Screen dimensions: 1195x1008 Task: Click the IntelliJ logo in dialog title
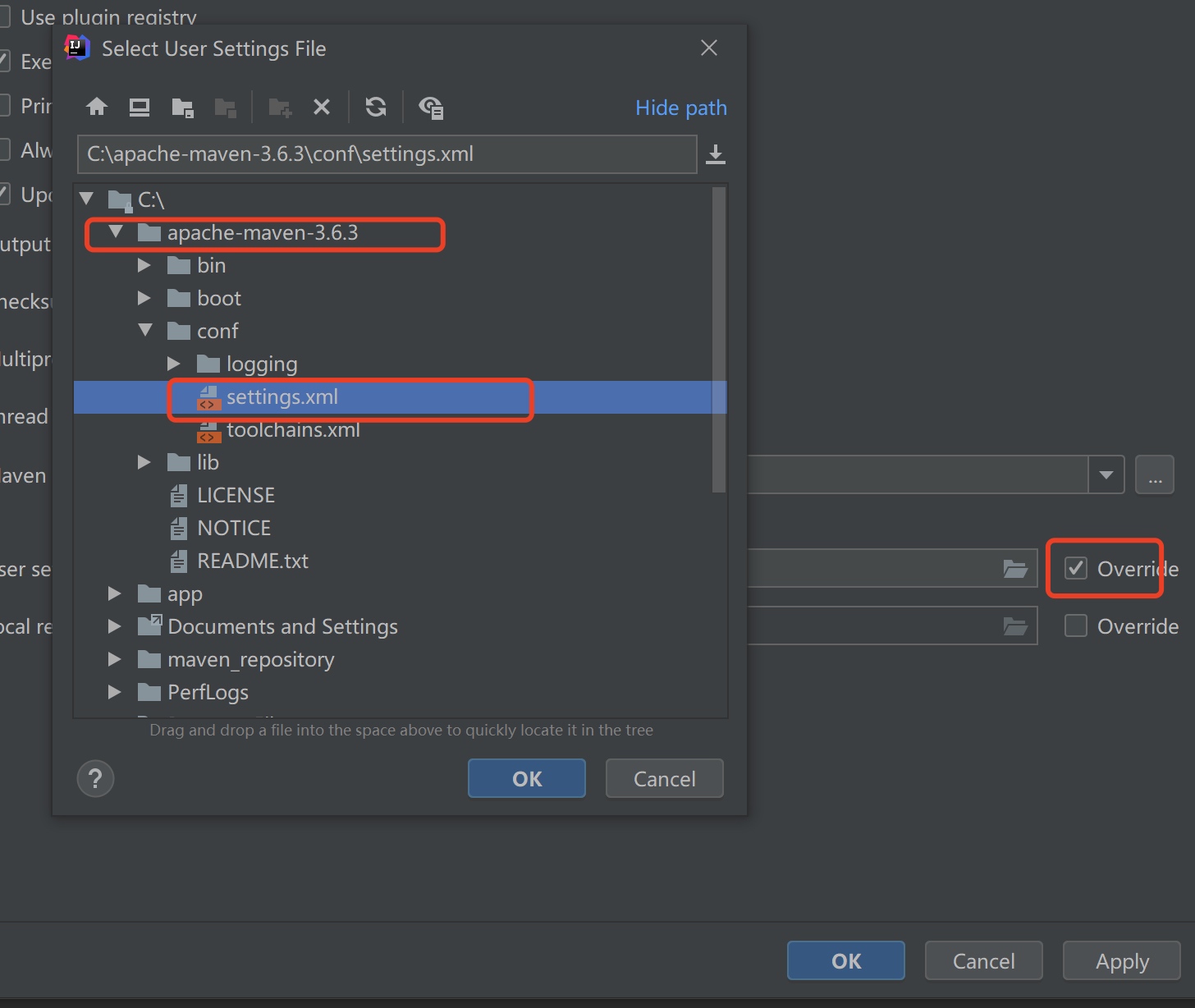[x=77, y=48]
